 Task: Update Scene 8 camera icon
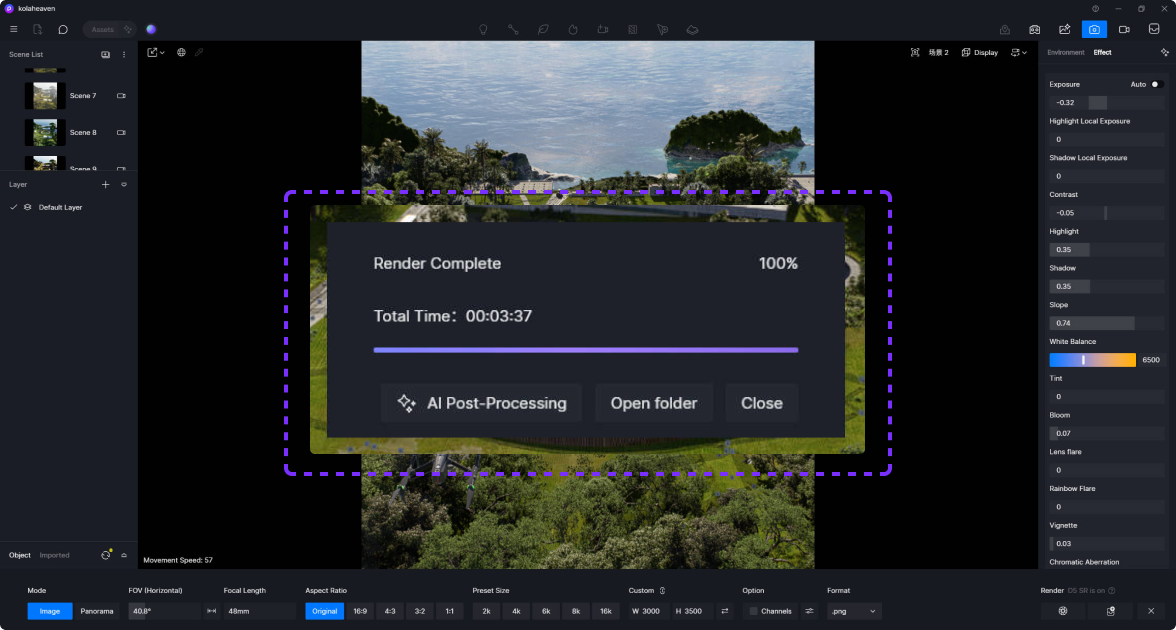pyautogui.click(x=121, y=133)
